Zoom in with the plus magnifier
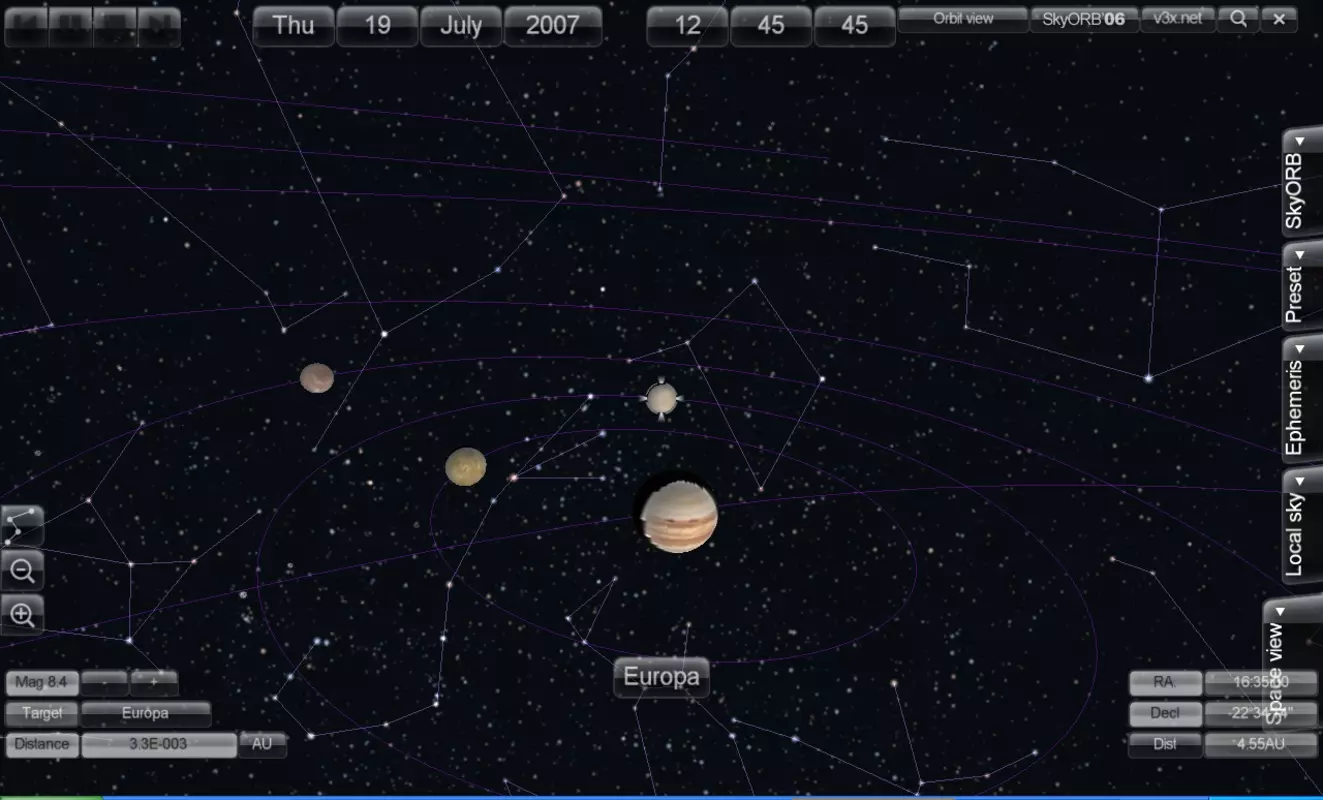Image resolution: width=1323 pixels, height=800 pixels. (22, 615)
